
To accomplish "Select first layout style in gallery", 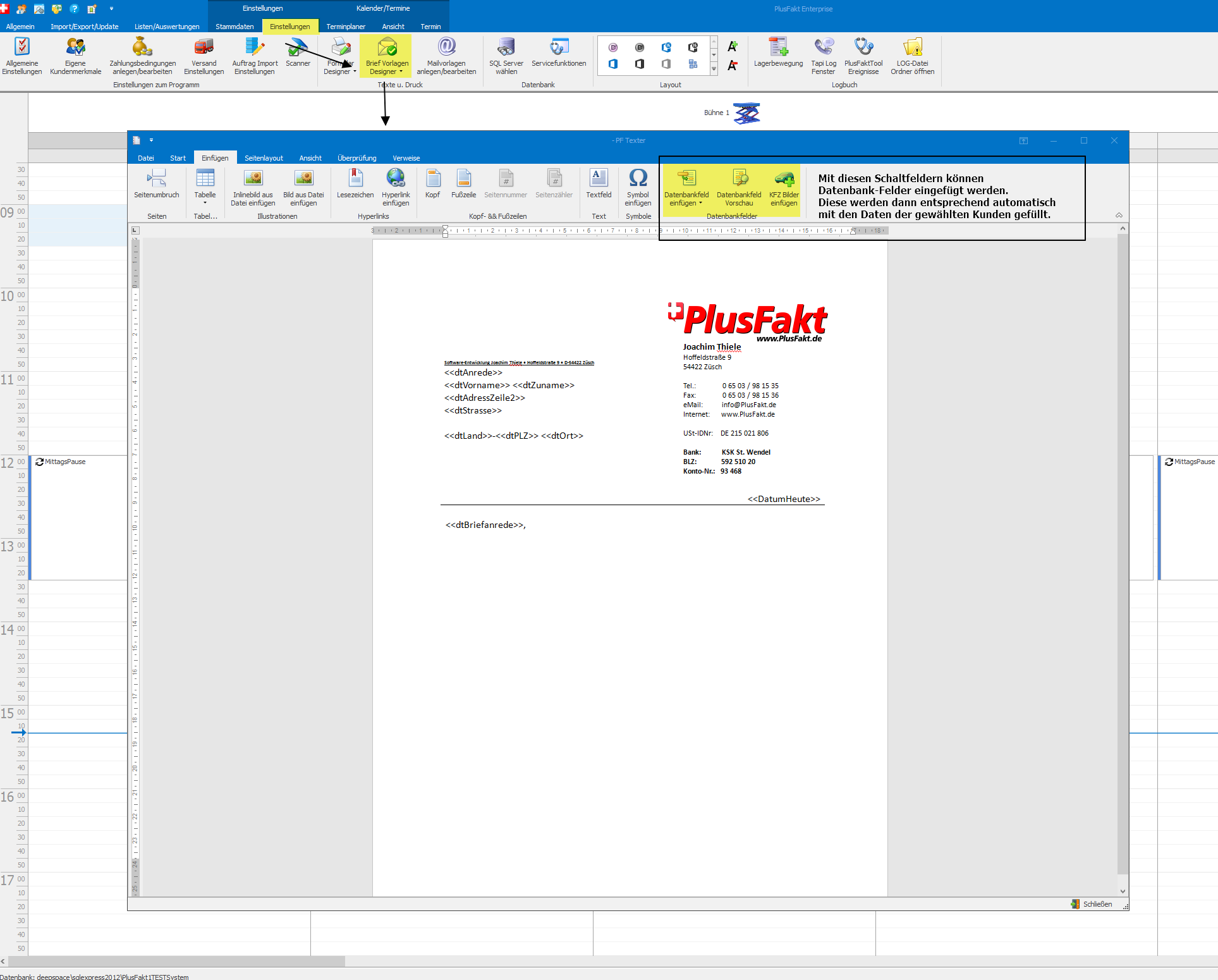I will (613, 47).
